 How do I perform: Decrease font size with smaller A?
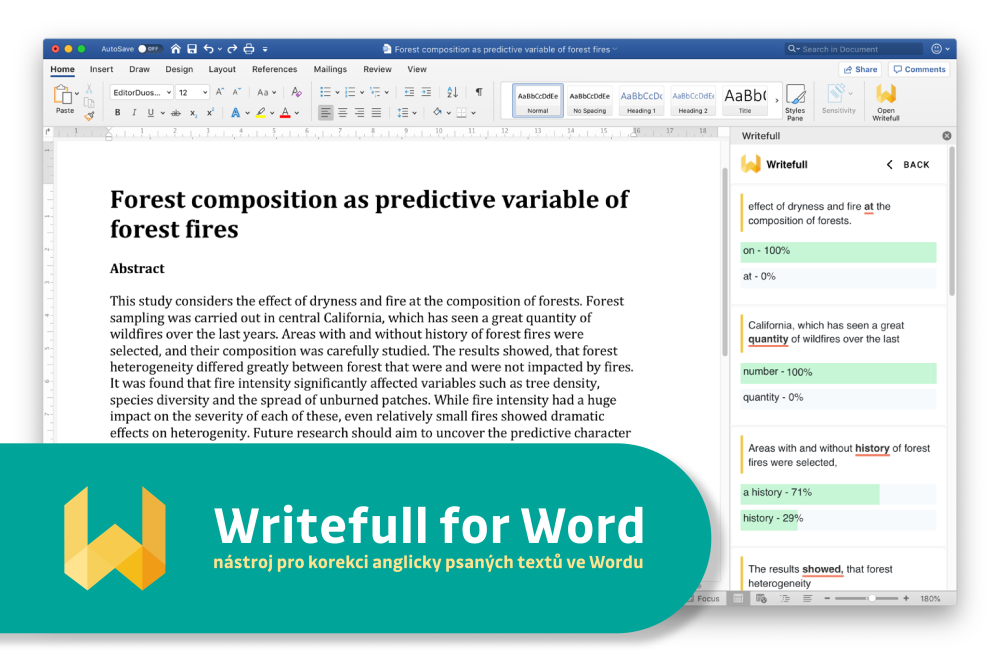(x=236, y=92)
